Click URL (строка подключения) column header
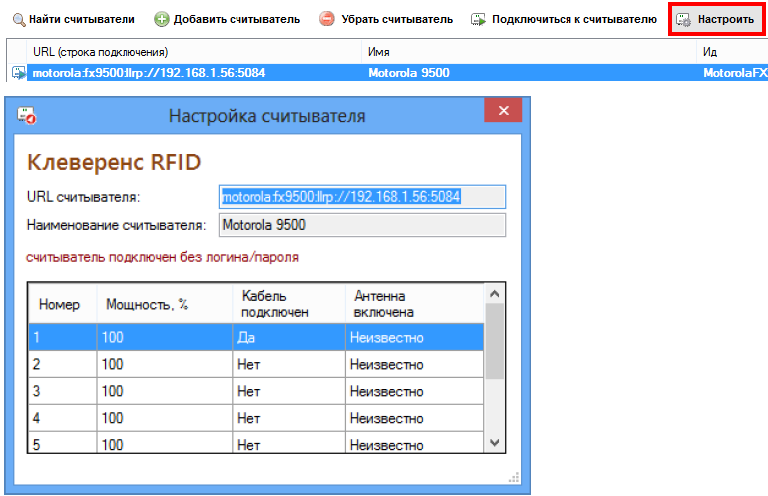Image resolution: width=768 pixels, height=496 pixels. (x=194, y=52)
